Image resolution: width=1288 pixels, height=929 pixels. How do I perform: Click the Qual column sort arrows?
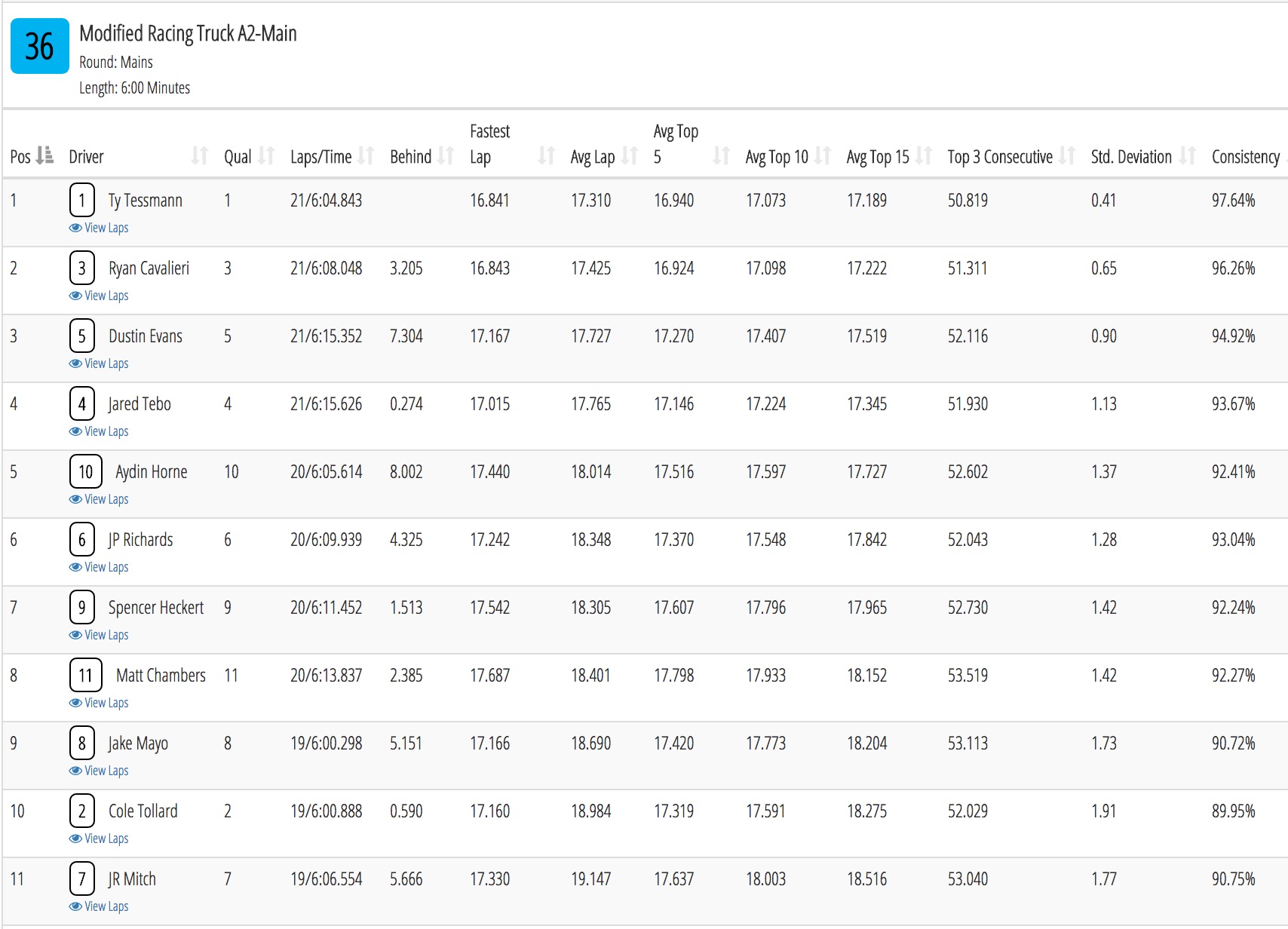pos(266,156)
